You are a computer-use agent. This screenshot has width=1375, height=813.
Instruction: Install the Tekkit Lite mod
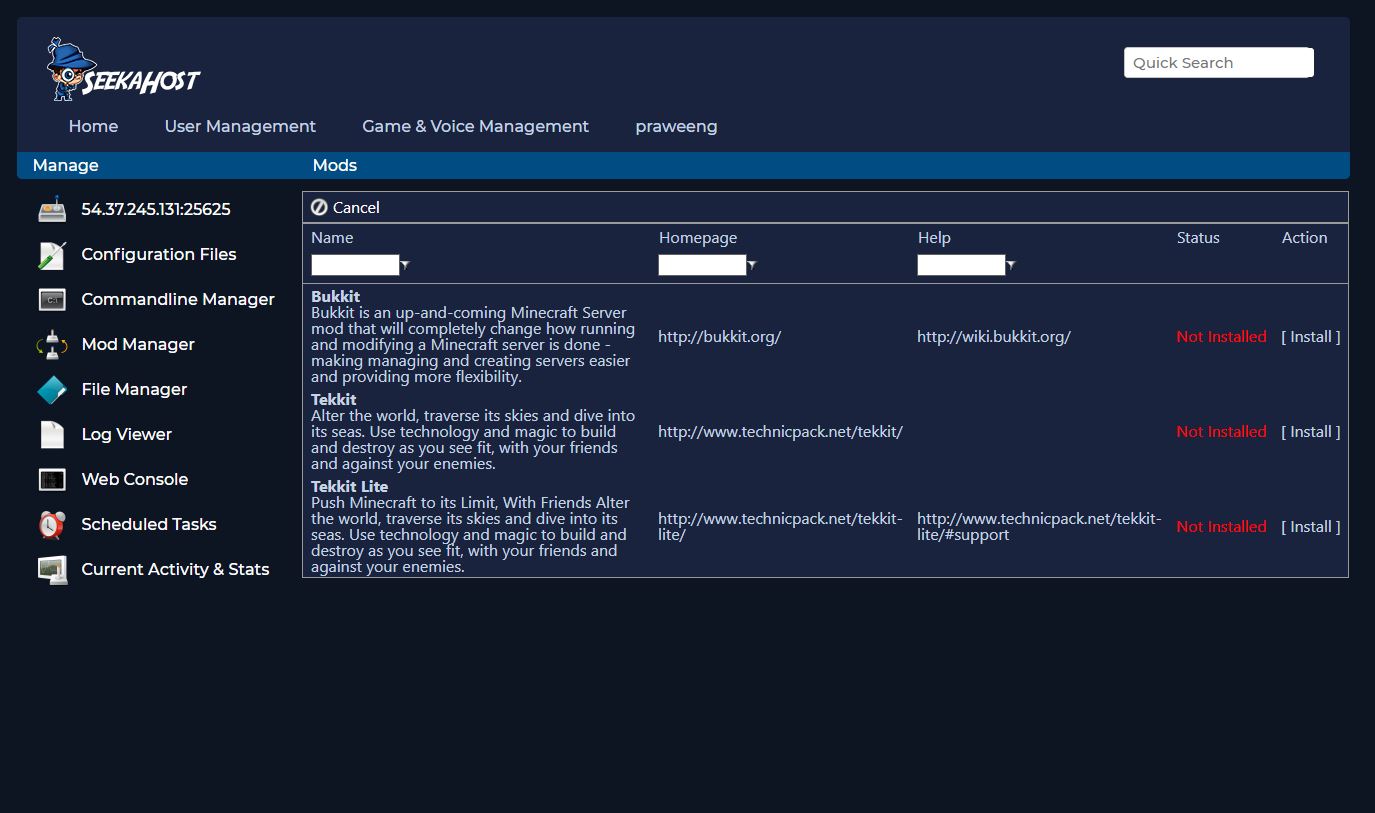(x=1311, y=527)
